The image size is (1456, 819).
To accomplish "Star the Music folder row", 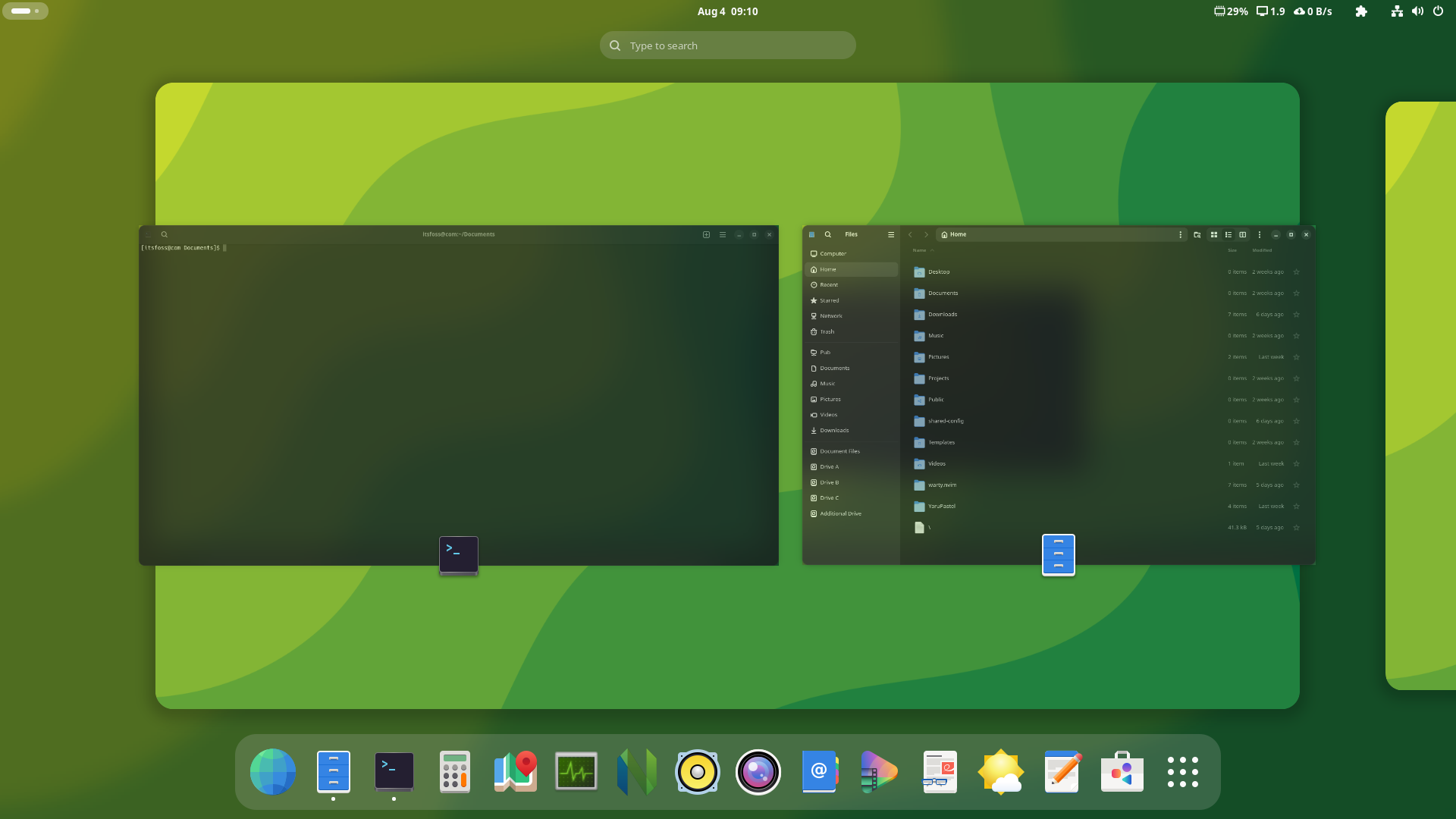I will click(1296, 335).
